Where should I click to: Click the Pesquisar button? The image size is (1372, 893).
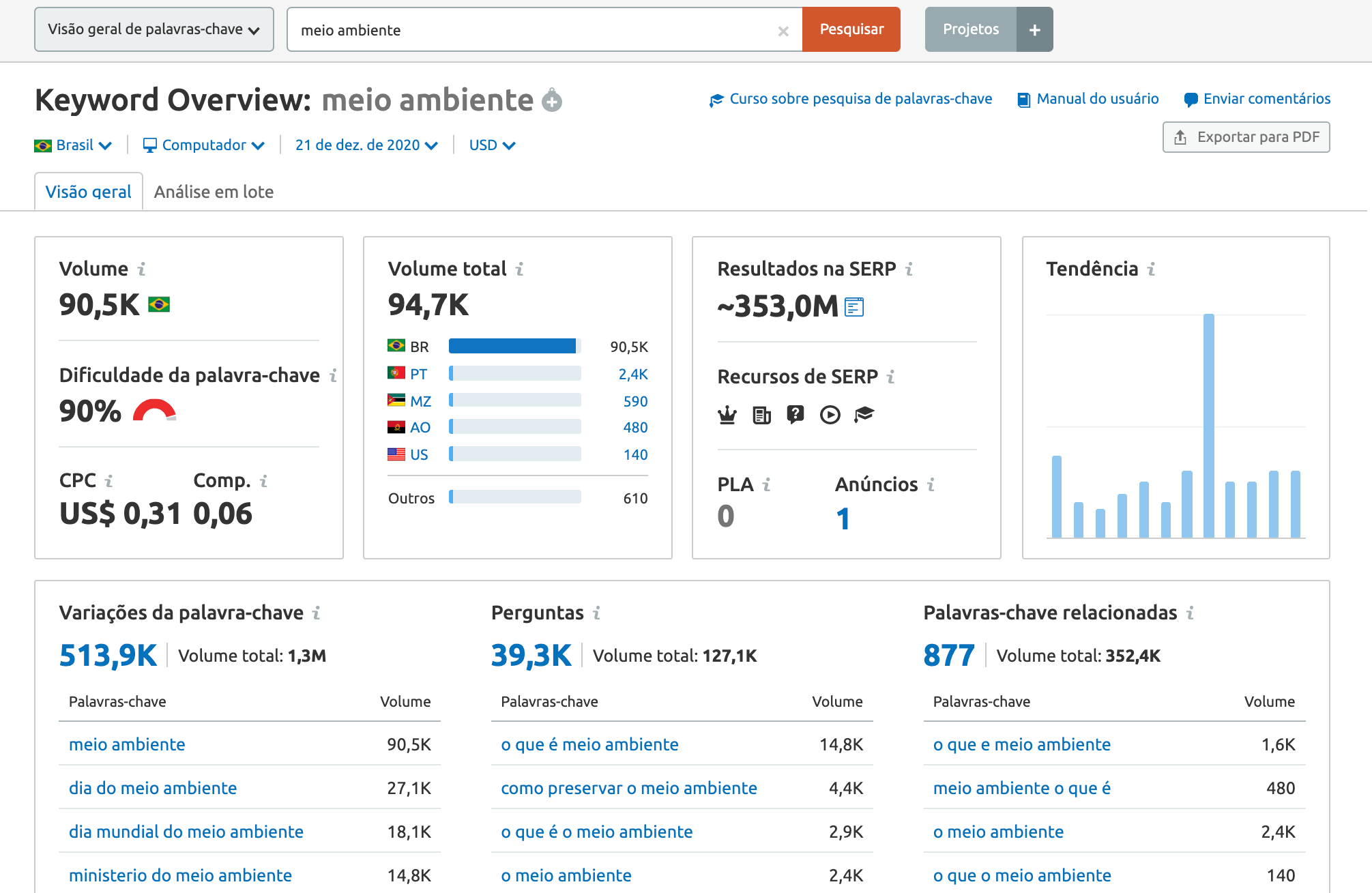[851, 29]
